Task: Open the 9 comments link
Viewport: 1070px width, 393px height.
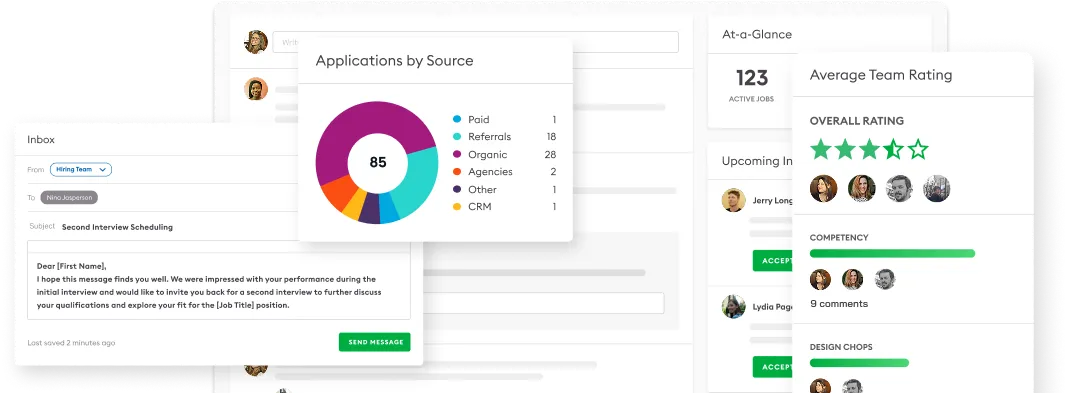Action: click(839, 304)
